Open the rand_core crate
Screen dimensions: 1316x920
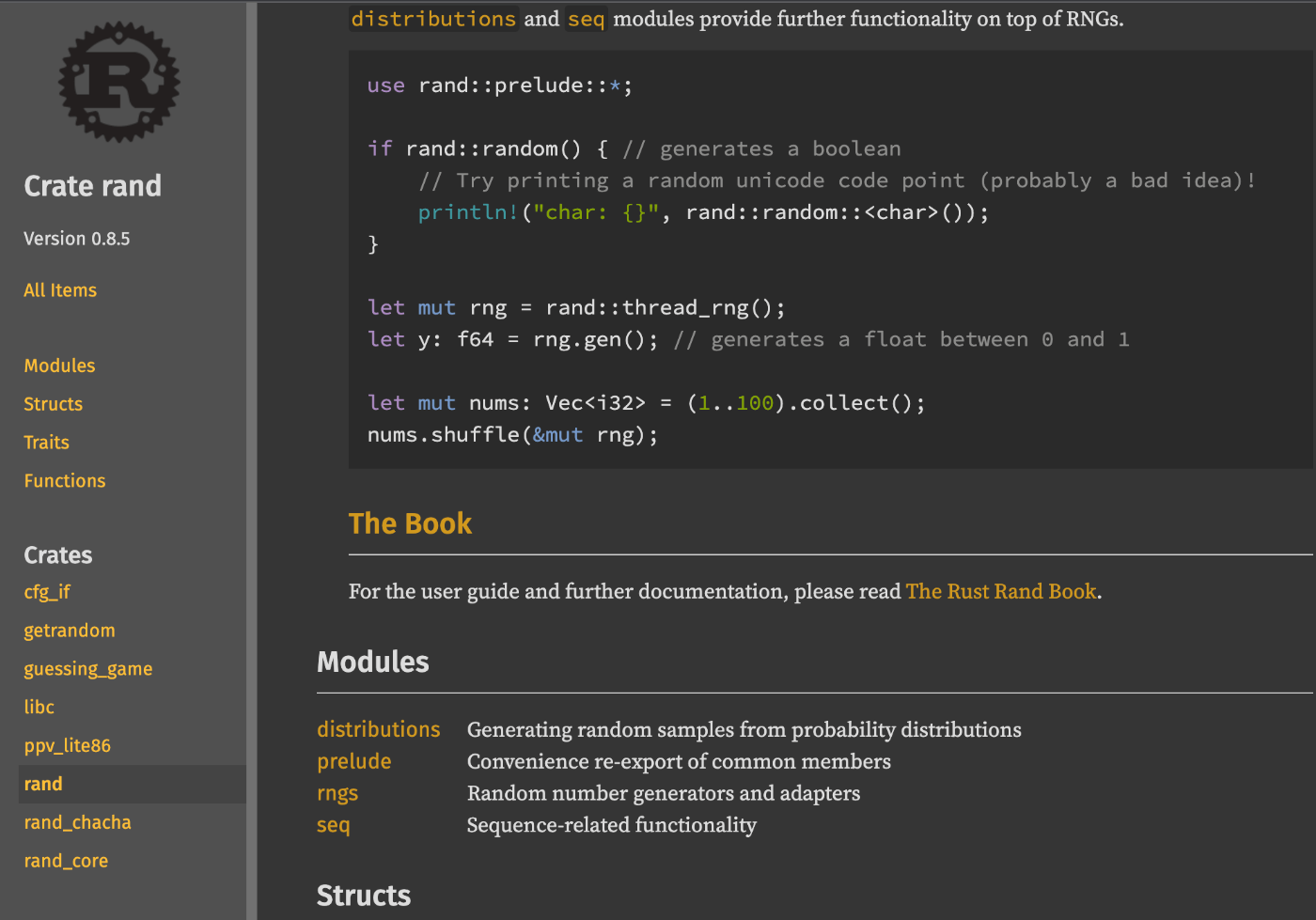(x=66, y=861)
